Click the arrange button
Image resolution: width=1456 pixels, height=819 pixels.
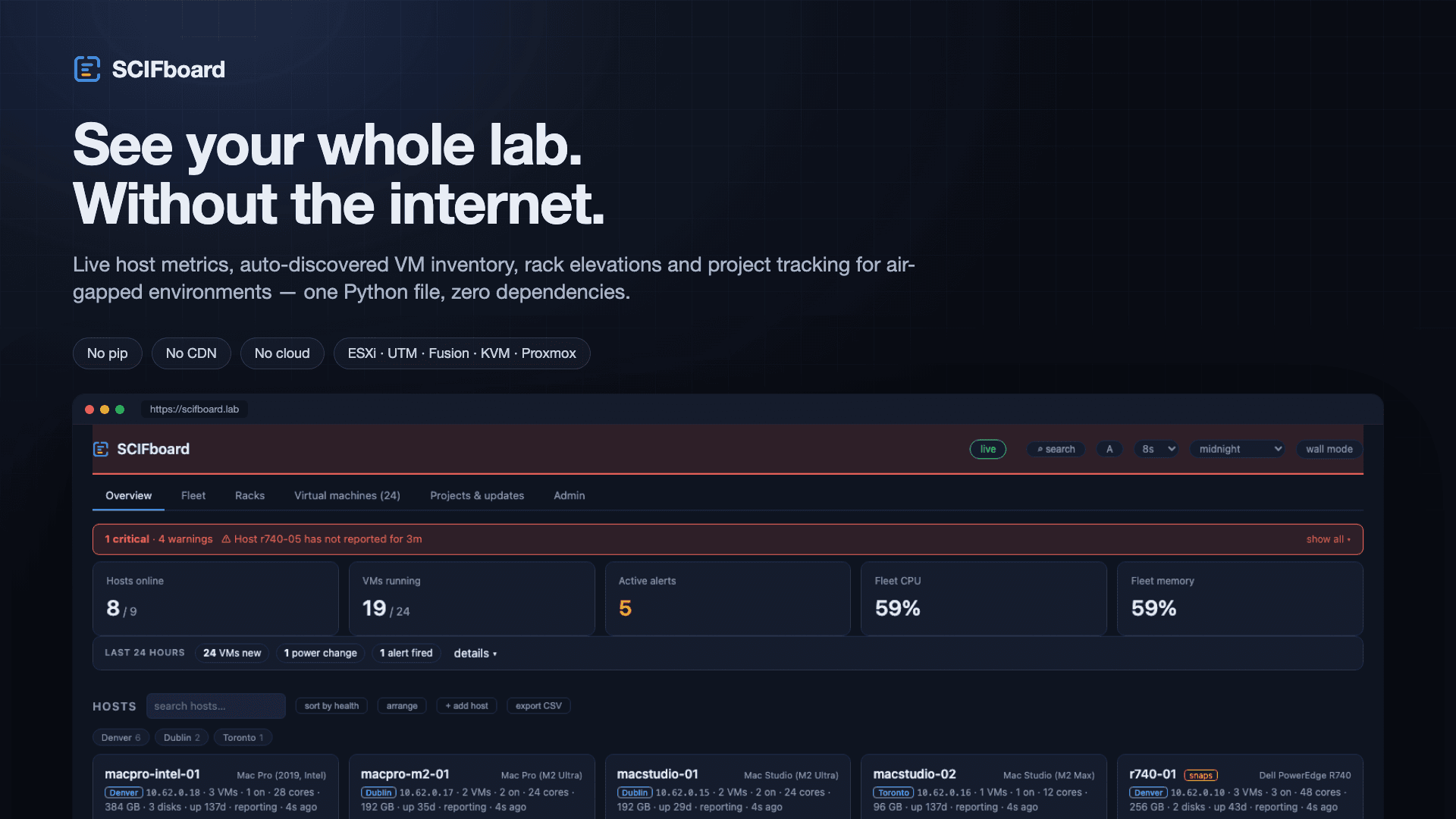402,706
